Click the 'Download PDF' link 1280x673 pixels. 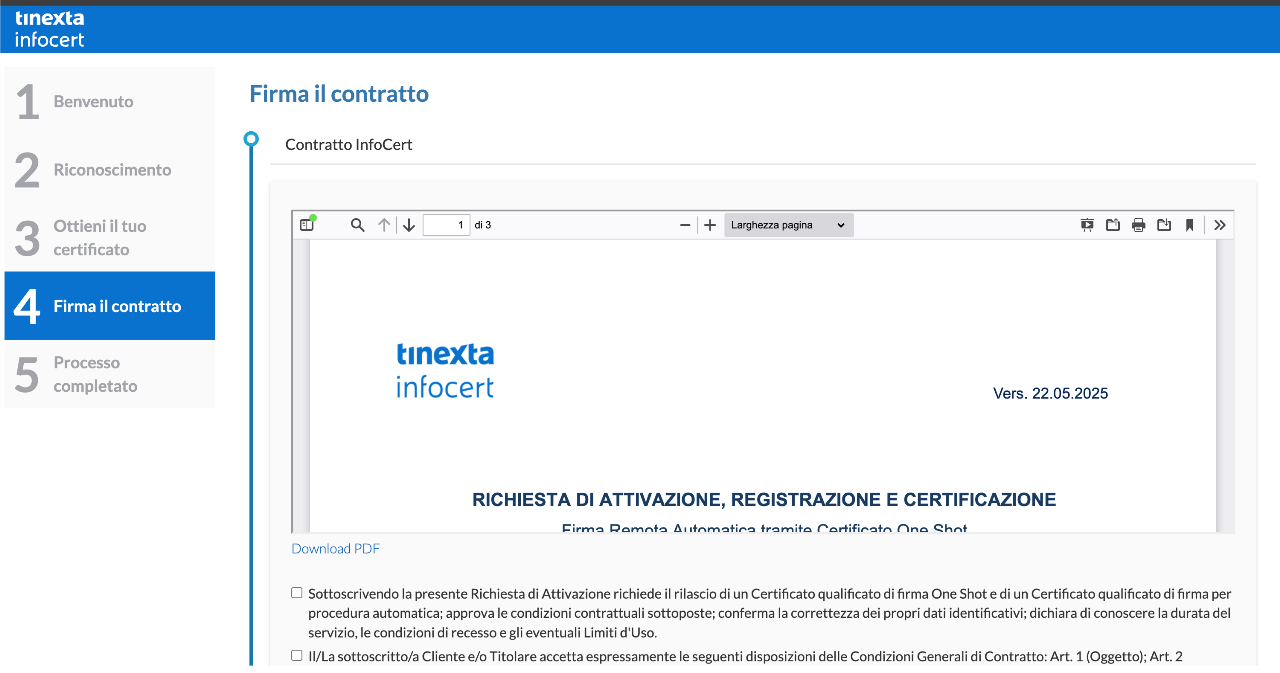(335, 548)
